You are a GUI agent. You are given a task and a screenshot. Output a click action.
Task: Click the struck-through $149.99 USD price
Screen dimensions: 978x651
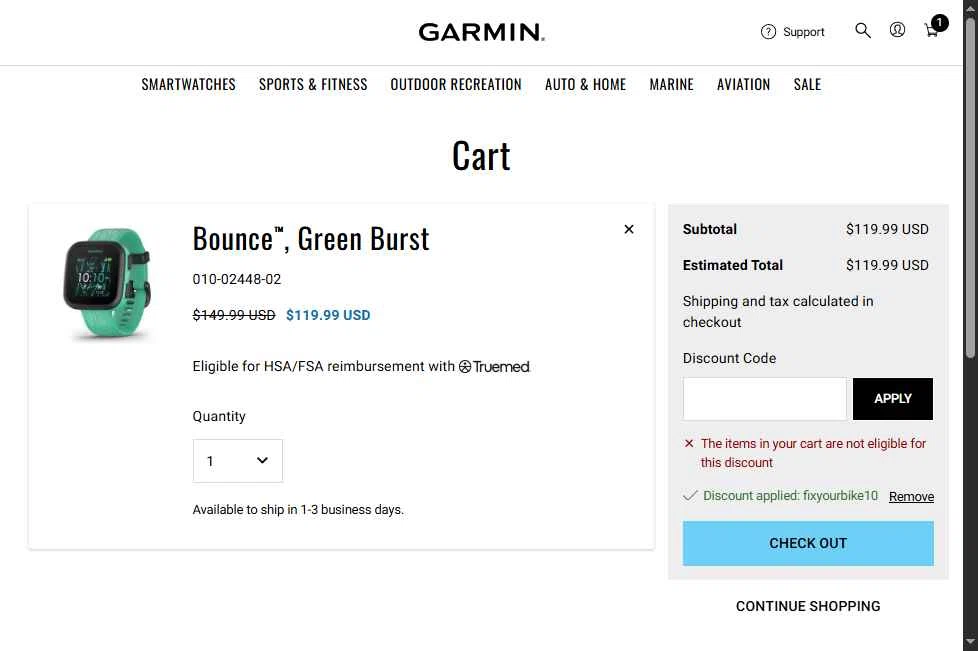click(x=234, y=316)
